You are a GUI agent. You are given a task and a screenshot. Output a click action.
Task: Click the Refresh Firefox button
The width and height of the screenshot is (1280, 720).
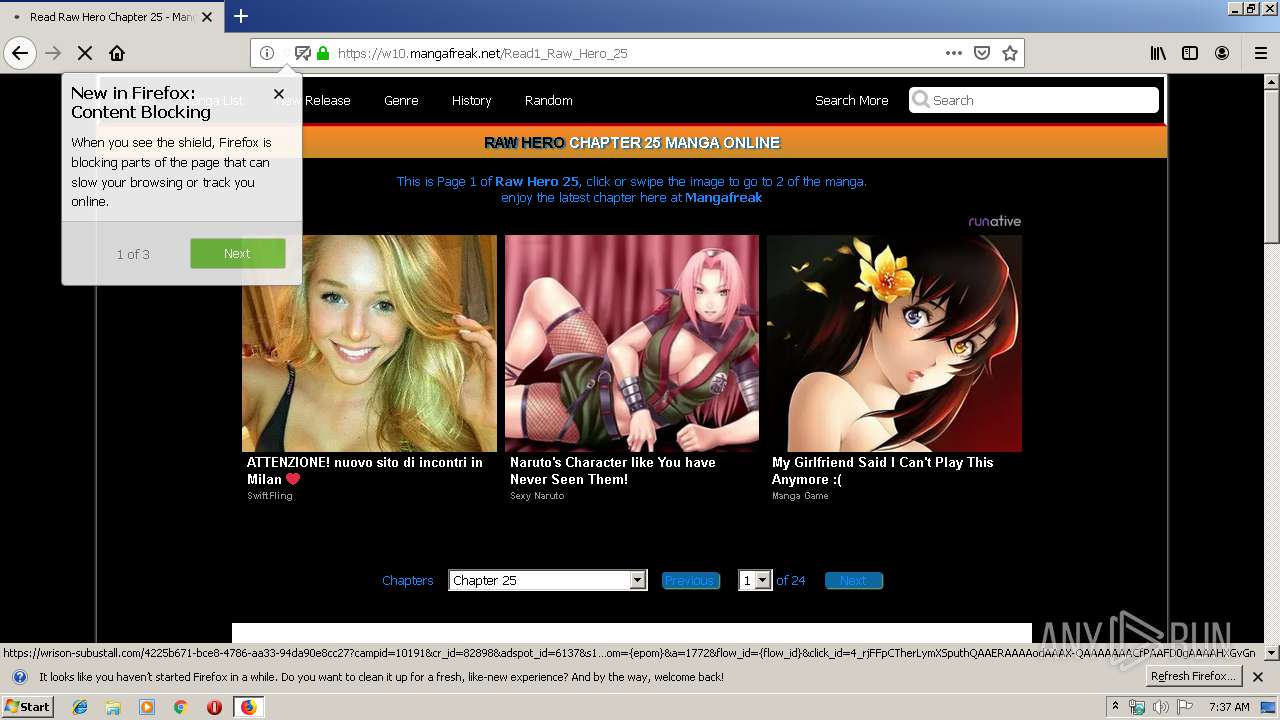pos(1193,676)
